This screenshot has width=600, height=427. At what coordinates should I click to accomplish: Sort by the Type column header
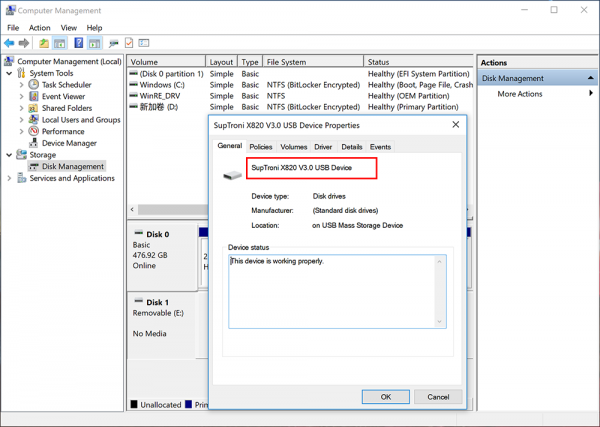(x=250, y=62)
